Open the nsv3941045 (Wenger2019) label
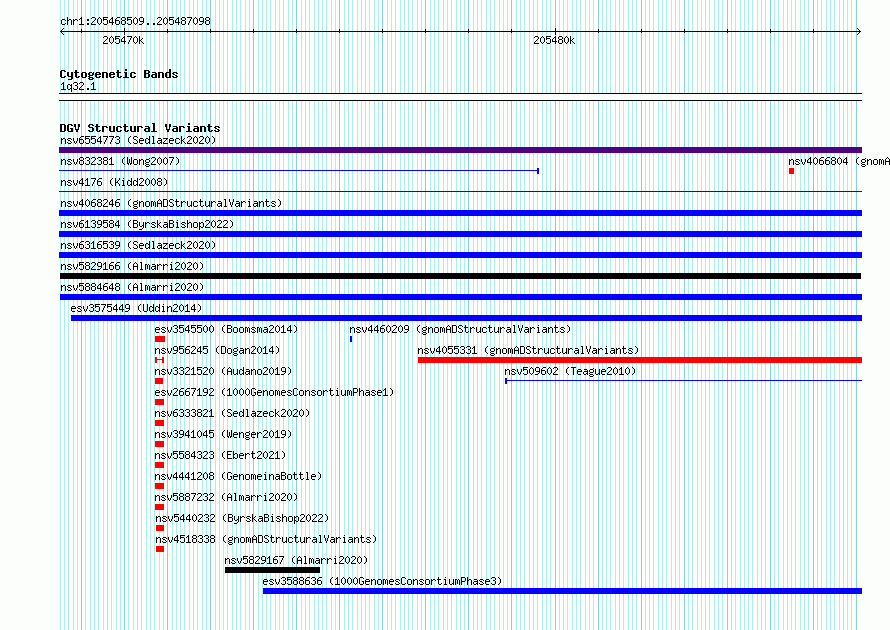The height and width of the screenshot is (630, 890). pyautogui.click(x=223, y=434)
